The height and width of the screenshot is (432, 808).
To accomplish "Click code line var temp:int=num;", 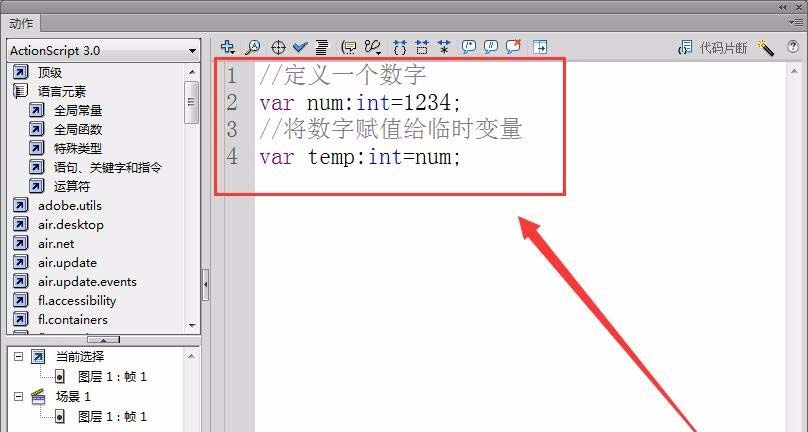I will click(359, 157).
